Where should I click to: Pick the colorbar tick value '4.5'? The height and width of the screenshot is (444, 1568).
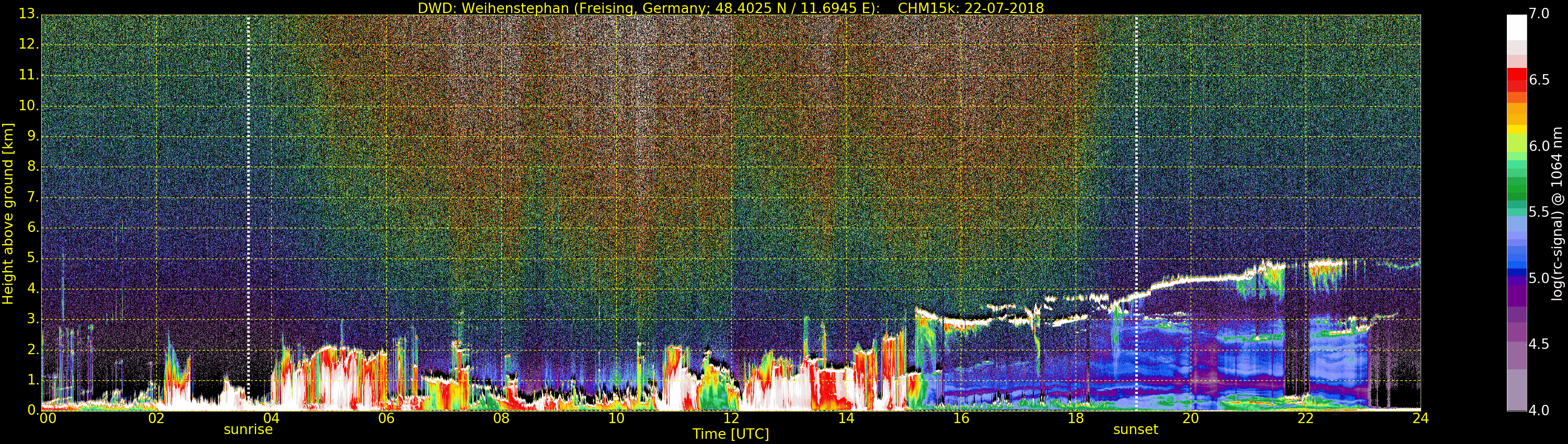[x=1539, y=344]
